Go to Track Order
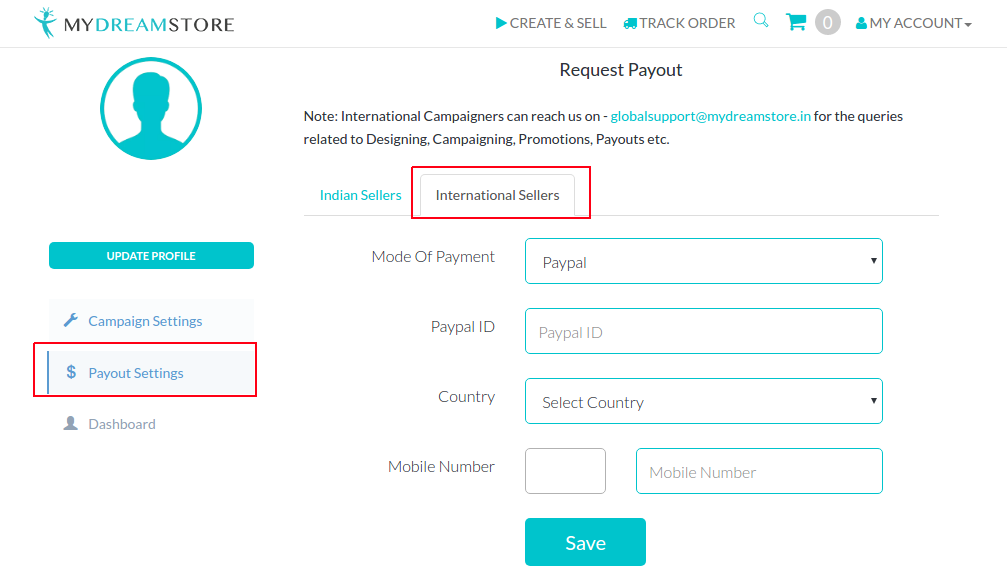 [x=679, y=23]
